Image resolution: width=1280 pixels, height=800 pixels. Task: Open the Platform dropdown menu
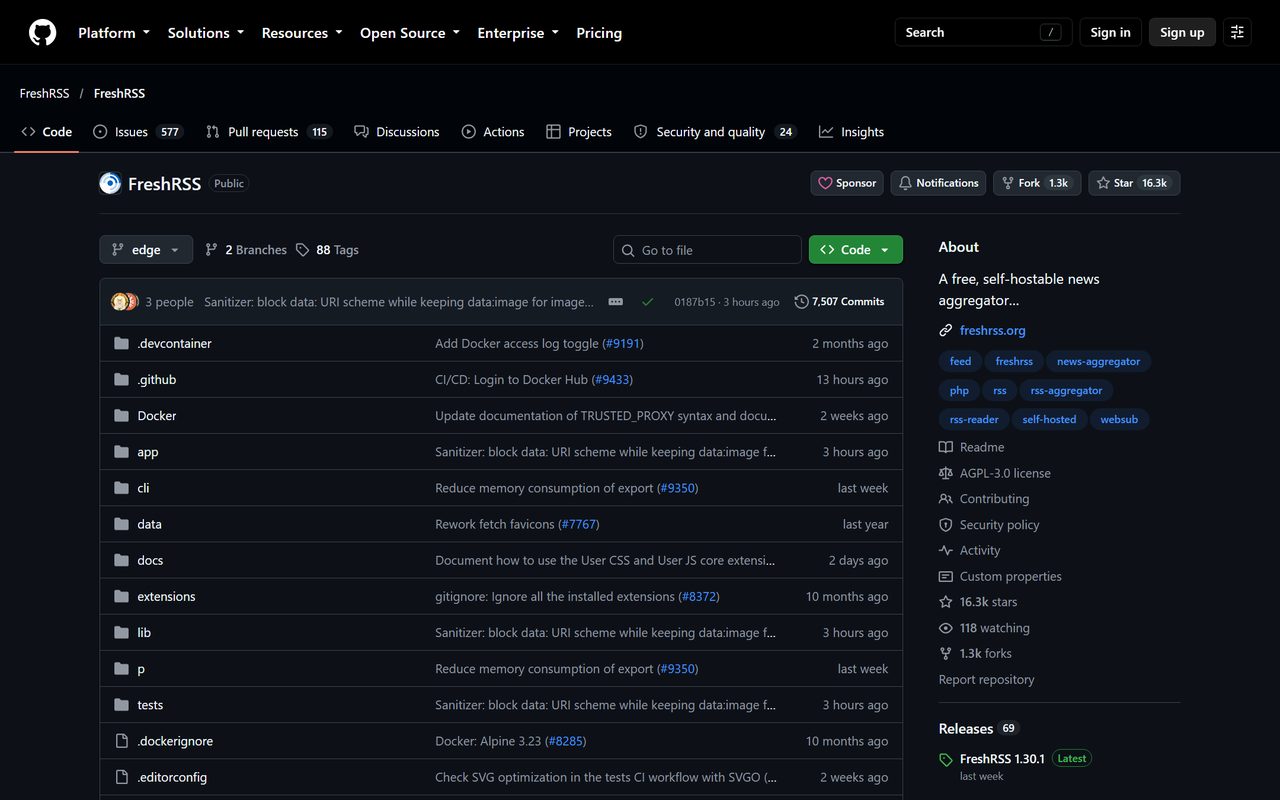(114, 32)
